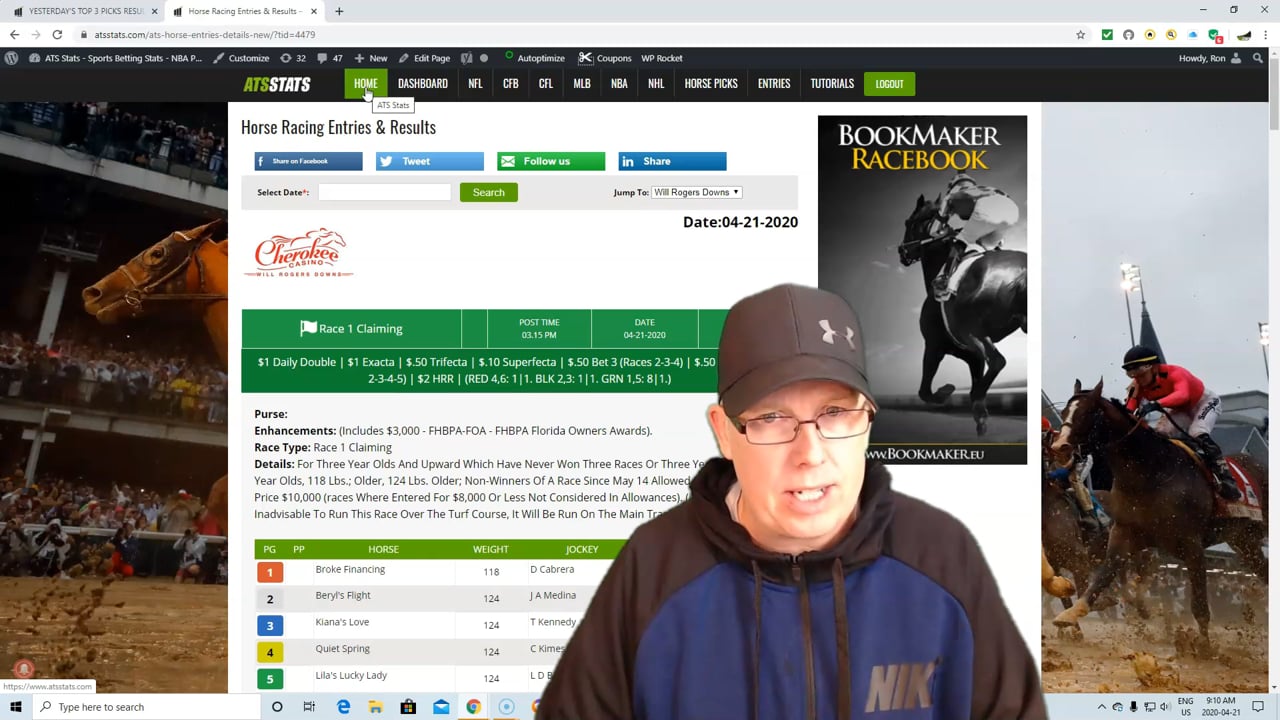1280x720 pixels.
Task: Open a new browser tab
Action: point(339,11)
